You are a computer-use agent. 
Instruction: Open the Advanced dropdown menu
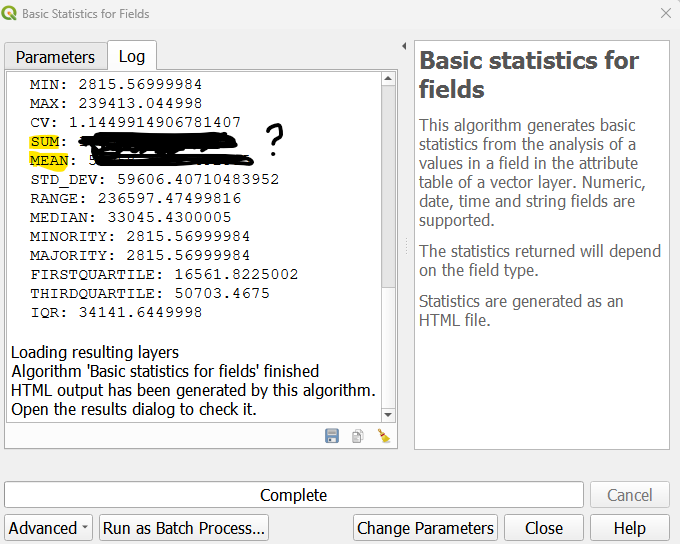(x=49, y=528)
